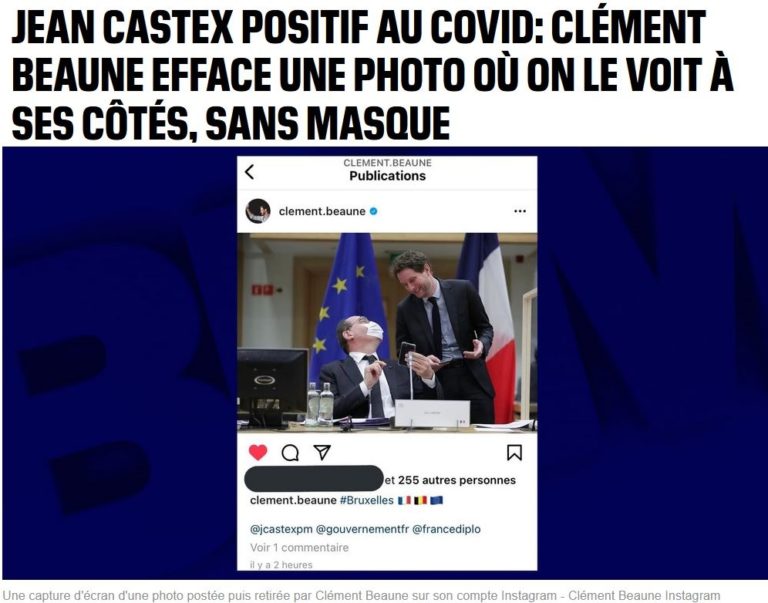Viewport: 768px width, 603px height.
Task: Toggle the red heart like icon
Action: [x=258, y=452]
